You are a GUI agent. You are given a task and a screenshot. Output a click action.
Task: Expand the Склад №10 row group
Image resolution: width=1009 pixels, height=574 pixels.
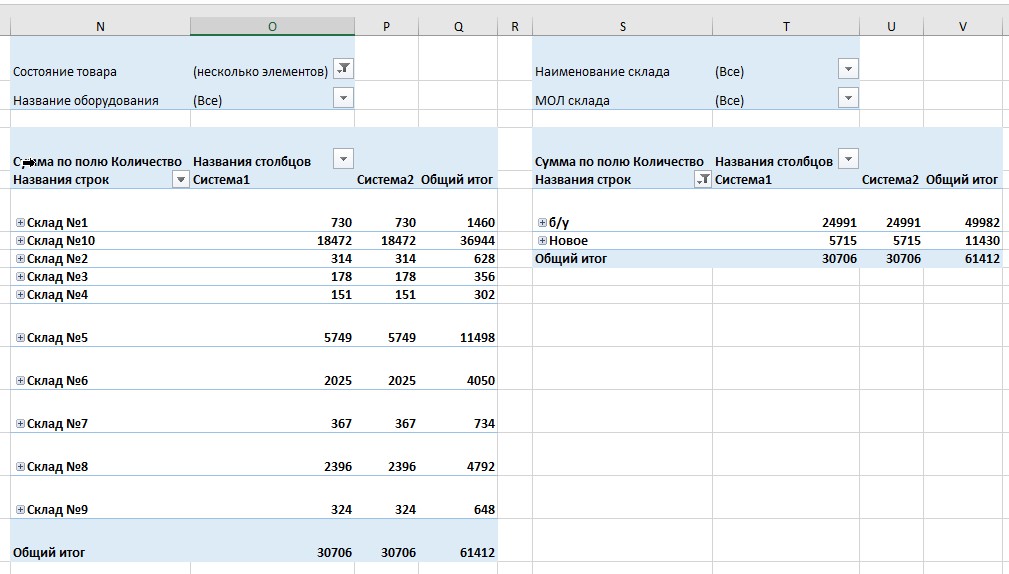pyautogui.click(x=20, y=241)
